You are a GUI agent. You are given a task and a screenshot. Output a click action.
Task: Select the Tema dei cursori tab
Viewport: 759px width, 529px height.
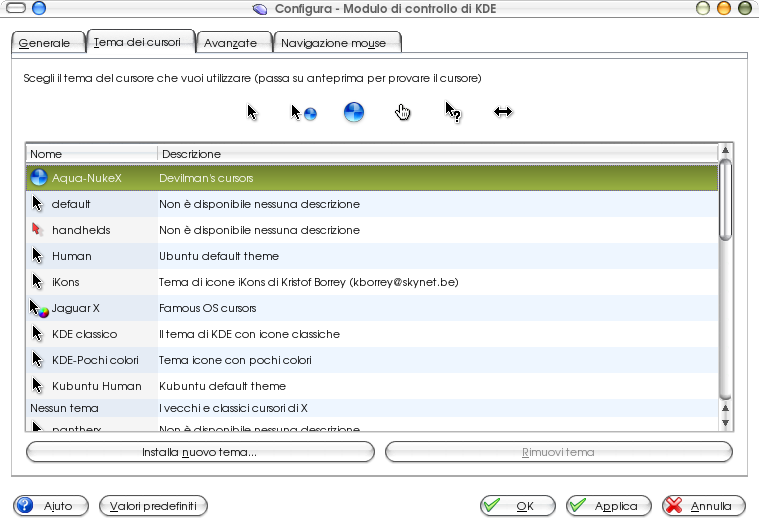pos(140,42)
